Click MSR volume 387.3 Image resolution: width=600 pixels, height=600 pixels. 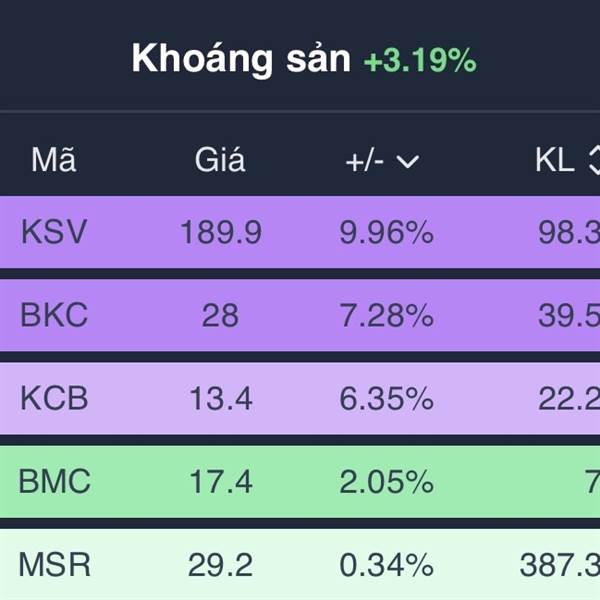coord(559,565)
